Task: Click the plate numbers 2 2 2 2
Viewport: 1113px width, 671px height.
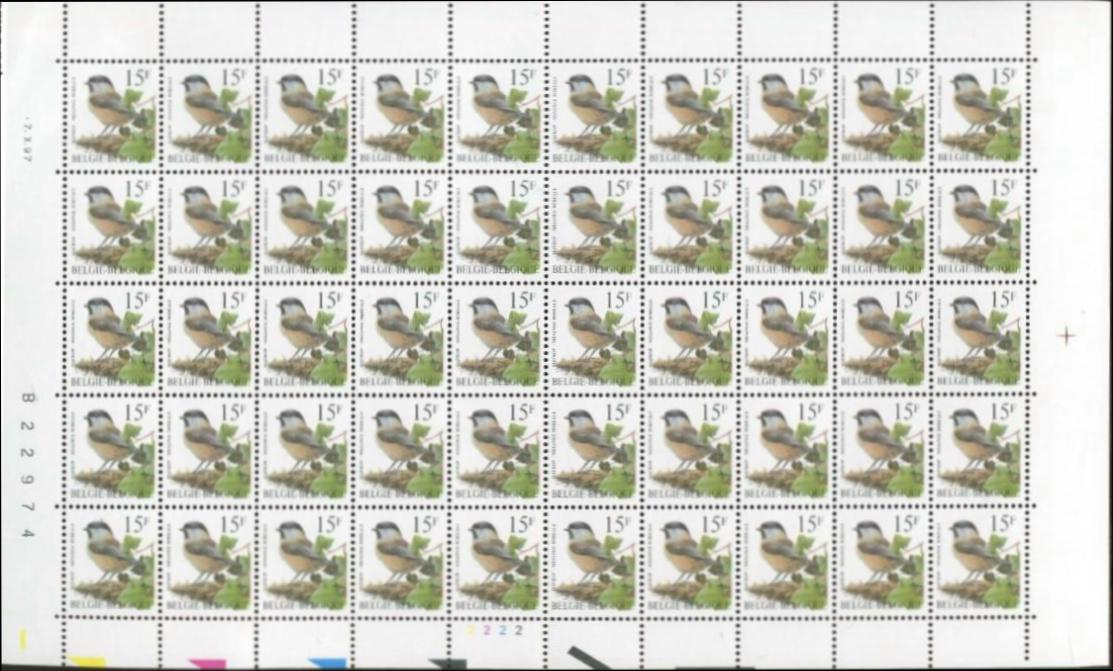Action: point(495,630)
